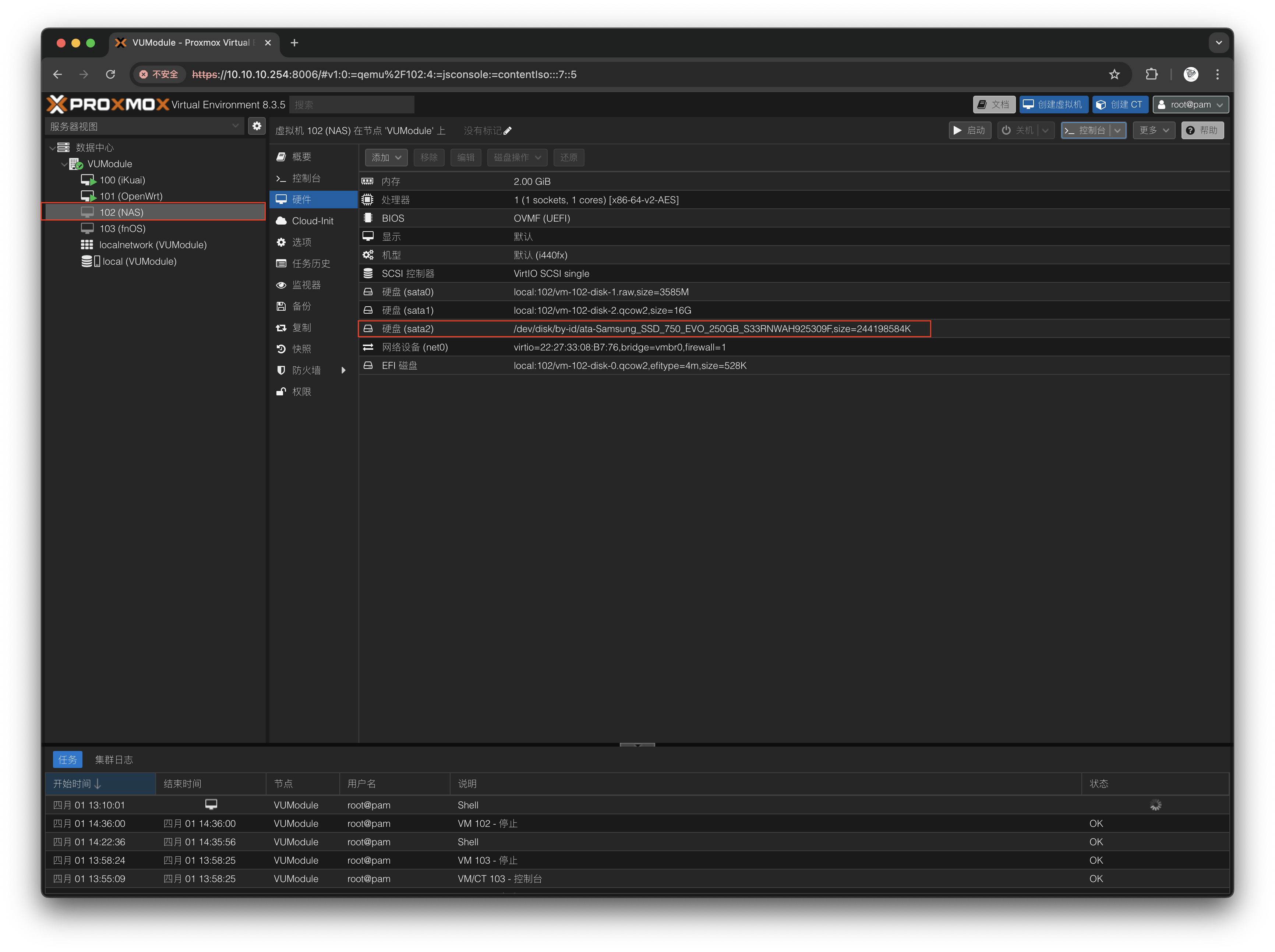Open the Firewall (防火墙) section
1275x952 pixels.
[x=306, y=370]
